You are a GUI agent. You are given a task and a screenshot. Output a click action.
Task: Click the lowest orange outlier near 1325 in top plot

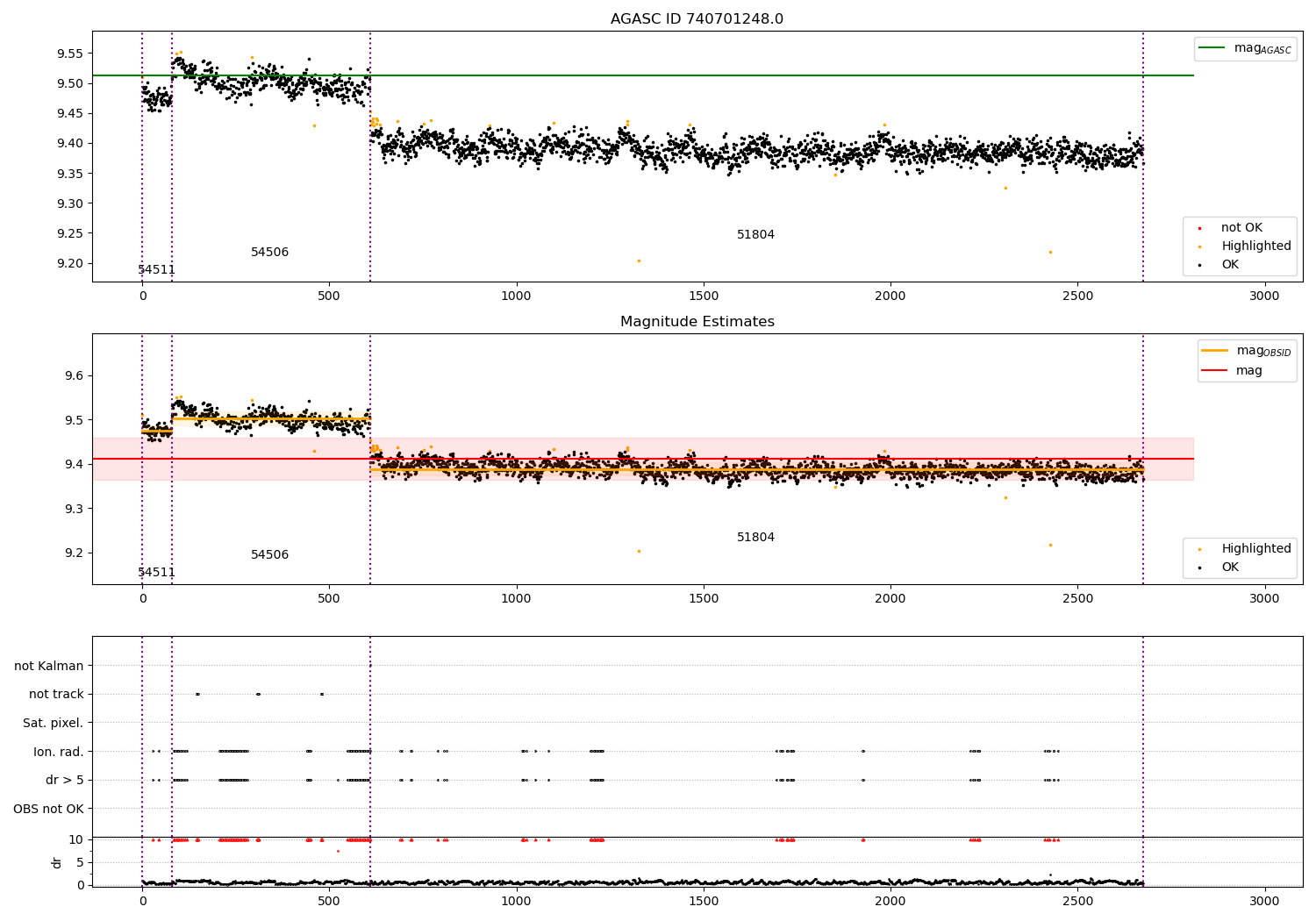[x=639, y=261]
